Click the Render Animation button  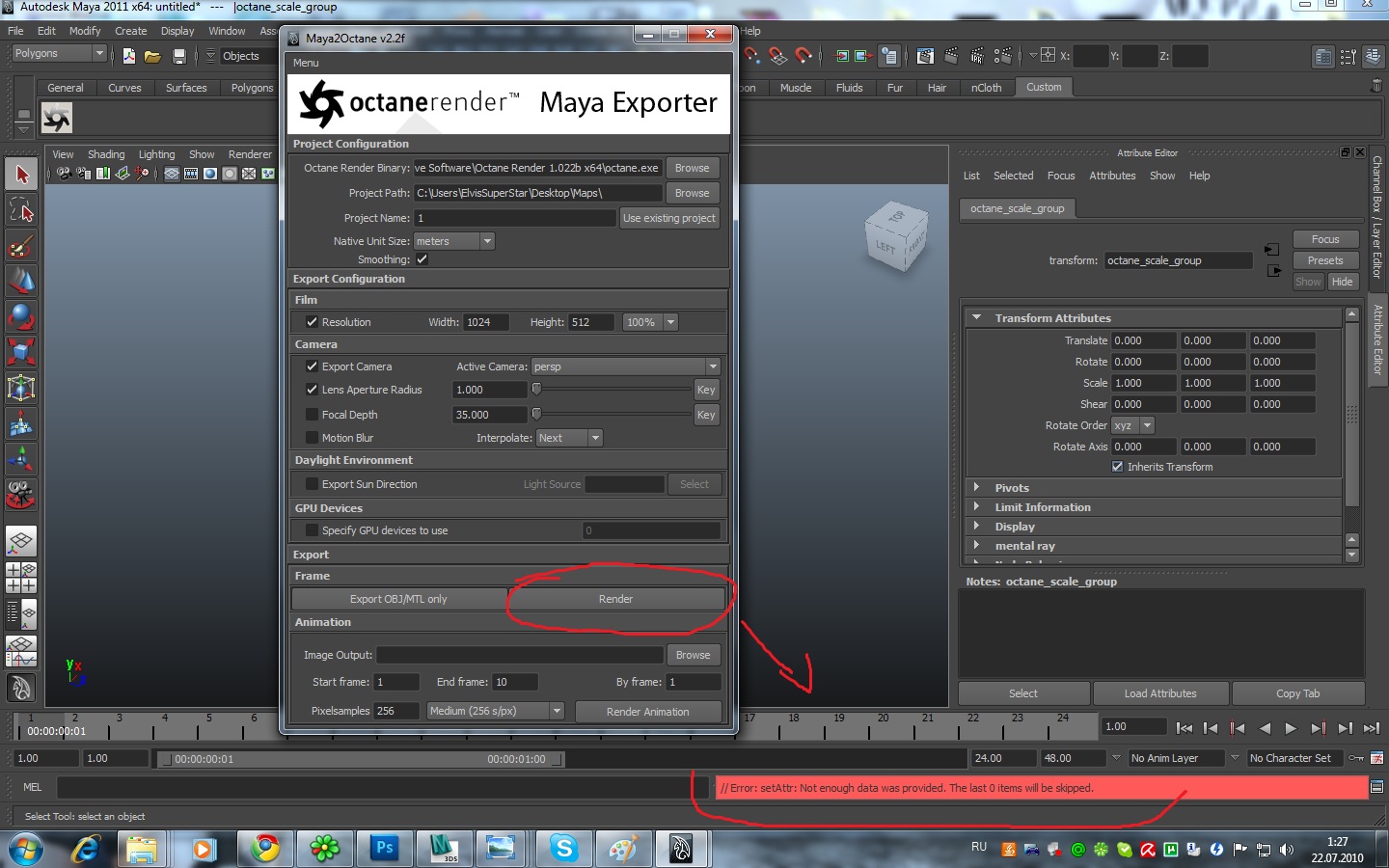tap(648, 712)
